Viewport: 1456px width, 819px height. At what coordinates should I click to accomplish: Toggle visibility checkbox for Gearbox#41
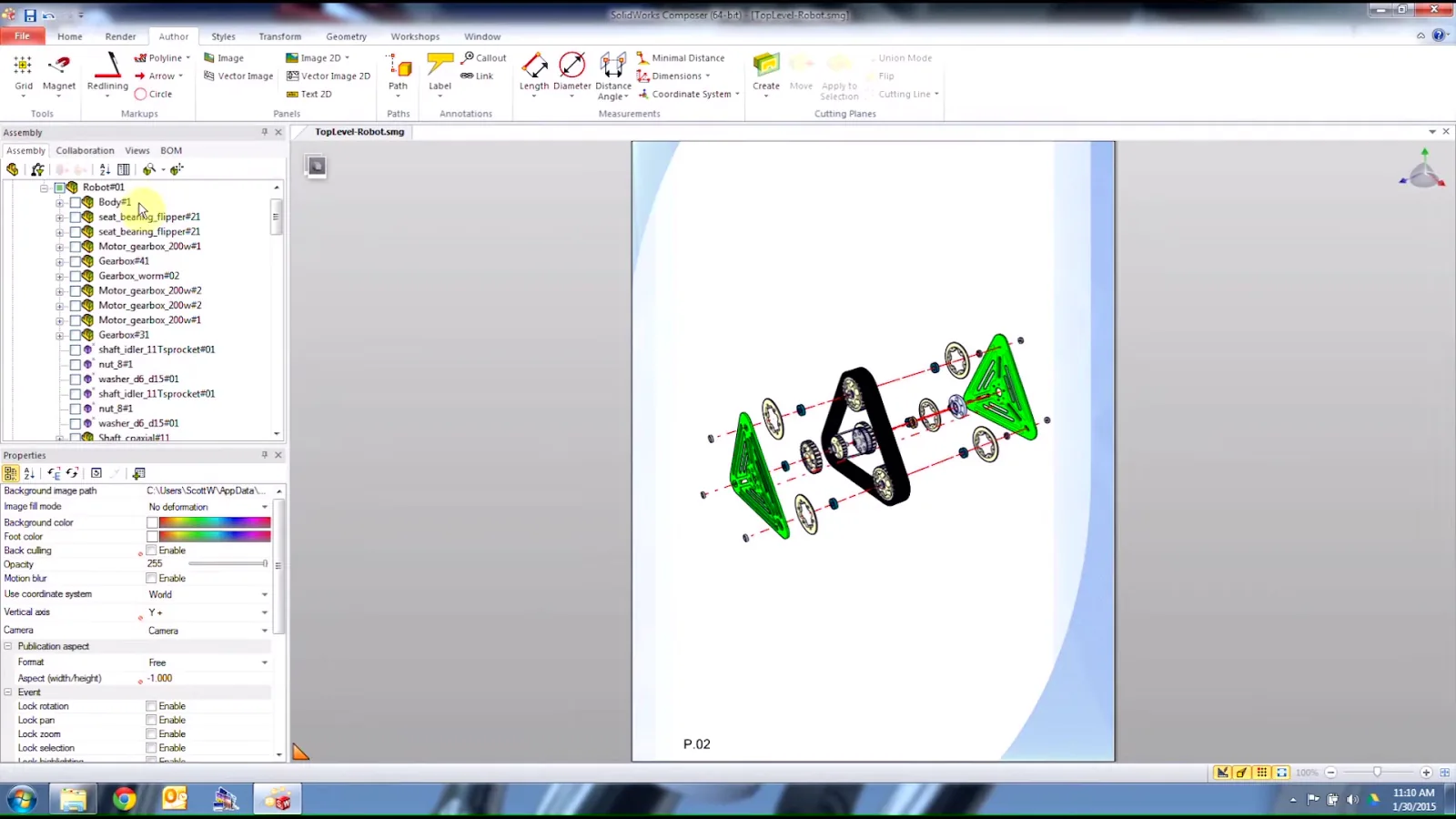[x=76, y=261]
